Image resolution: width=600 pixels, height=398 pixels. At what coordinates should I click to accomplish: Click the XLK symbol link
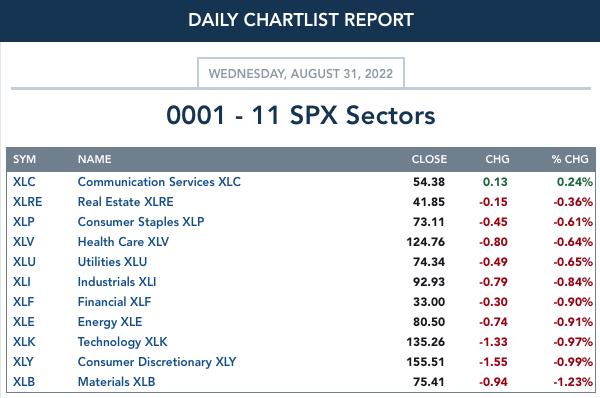(24, 342)
